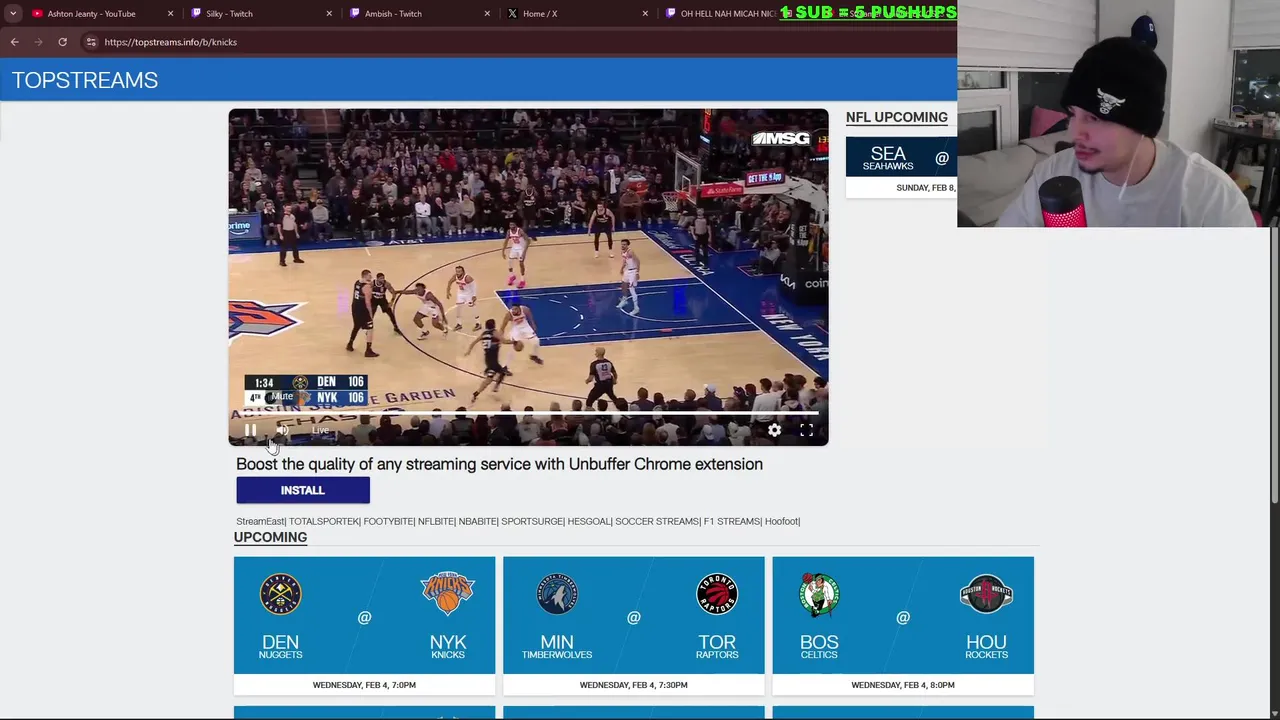
Task: Open video settings gear icon
Action: pos(774,430)
